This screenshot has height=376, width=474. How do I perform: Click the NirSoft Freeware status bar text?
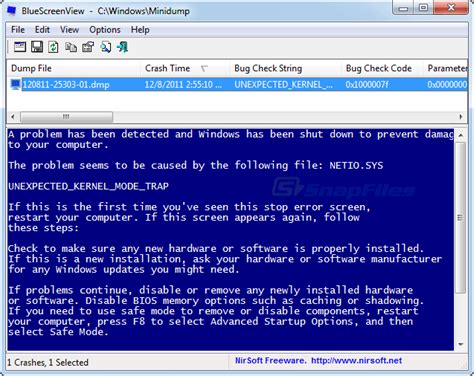[270, 361]
